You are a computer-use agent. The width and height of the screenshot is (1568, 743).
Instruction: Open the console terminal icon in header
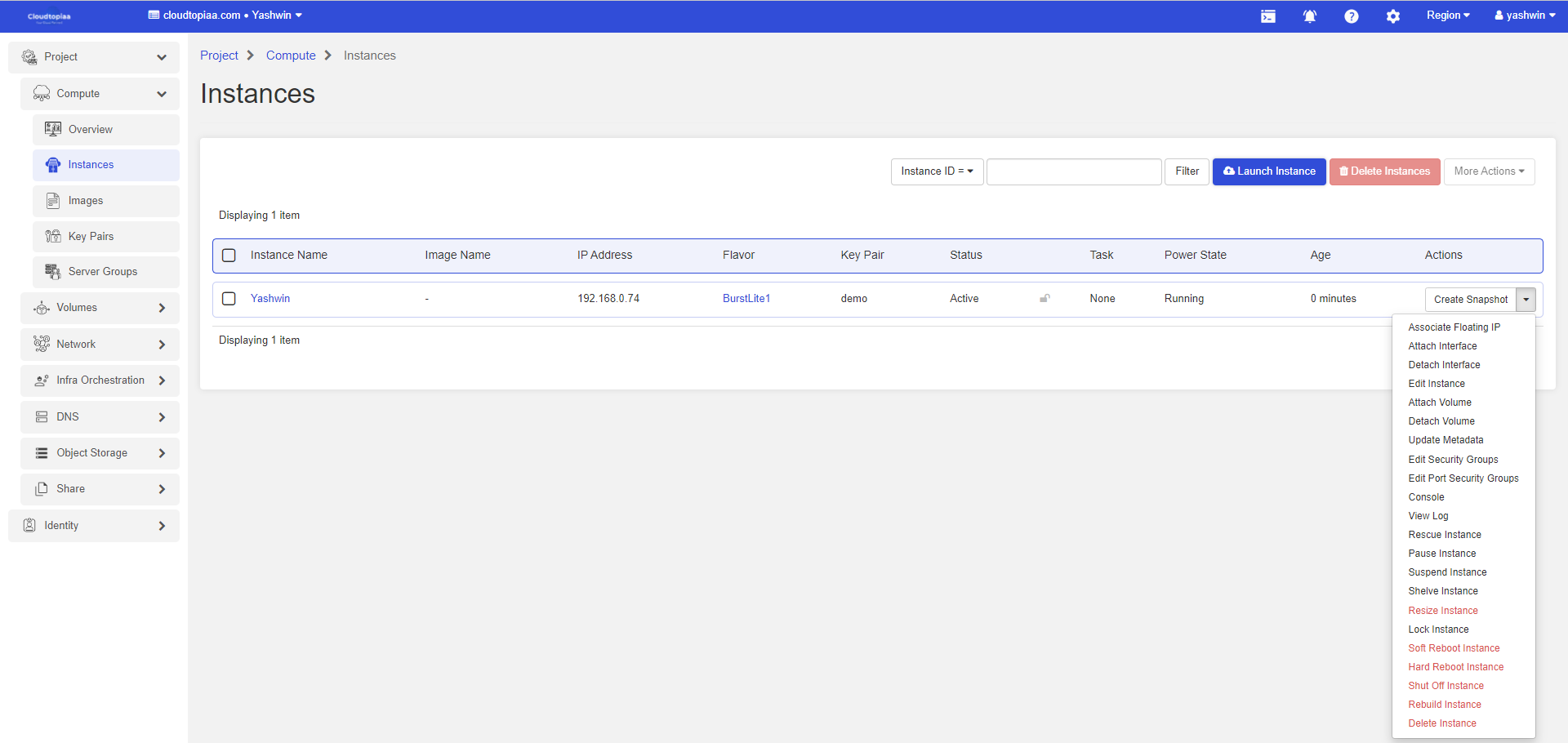click(x=1267, y=16)
